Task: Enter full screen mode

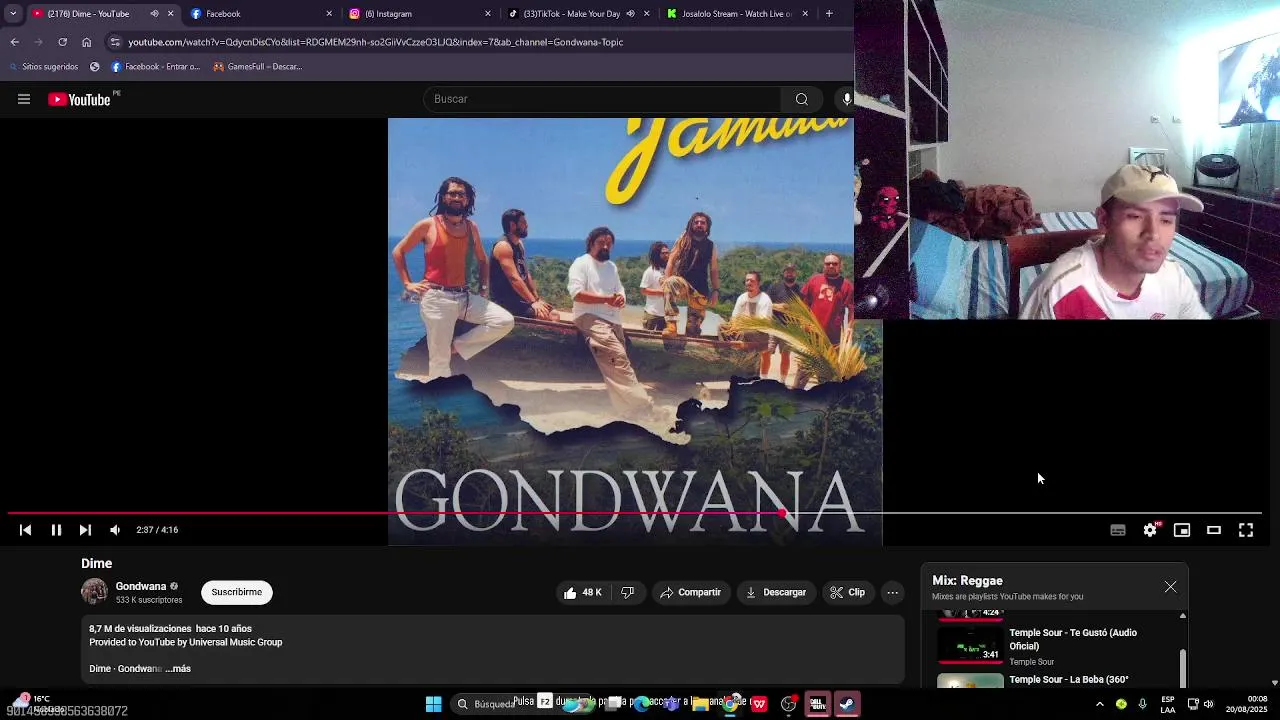Action: 1246,530
